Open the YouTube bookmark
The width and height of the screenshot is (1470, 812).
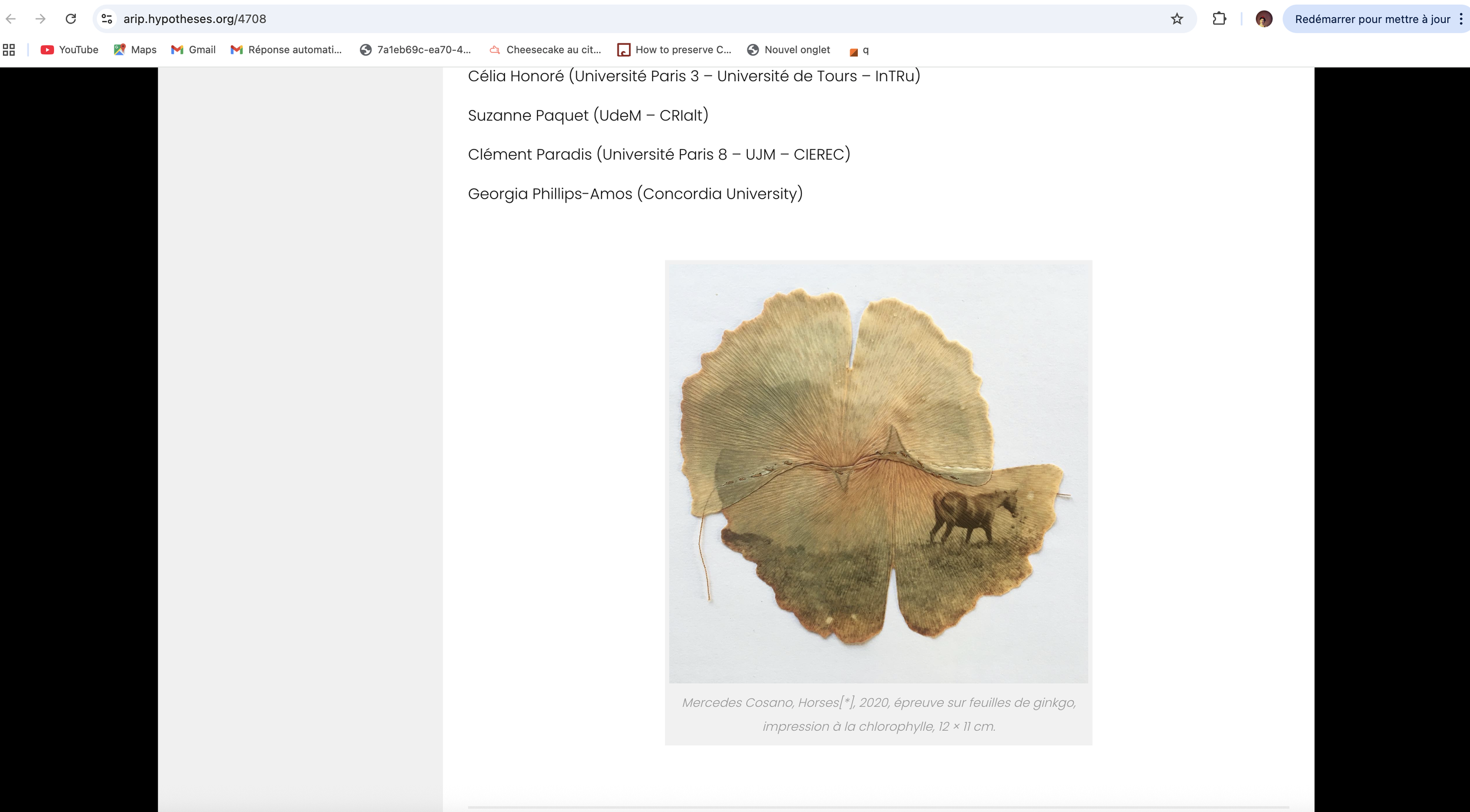(69, 50)
